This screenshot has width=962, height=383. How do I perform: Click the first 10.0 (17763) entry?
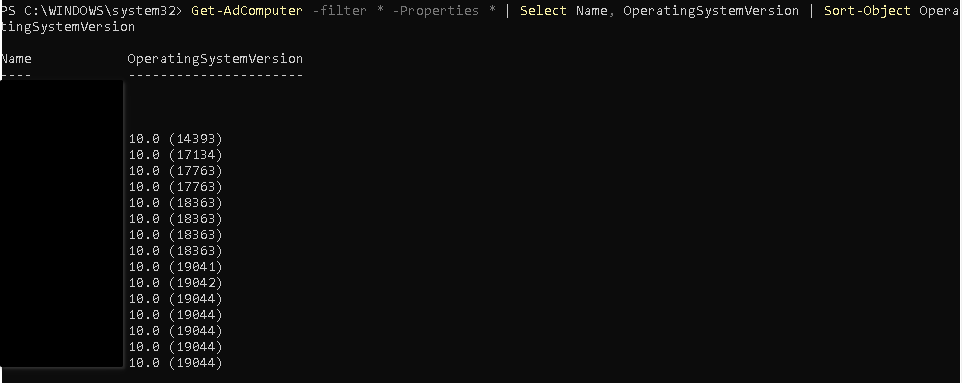175,171
